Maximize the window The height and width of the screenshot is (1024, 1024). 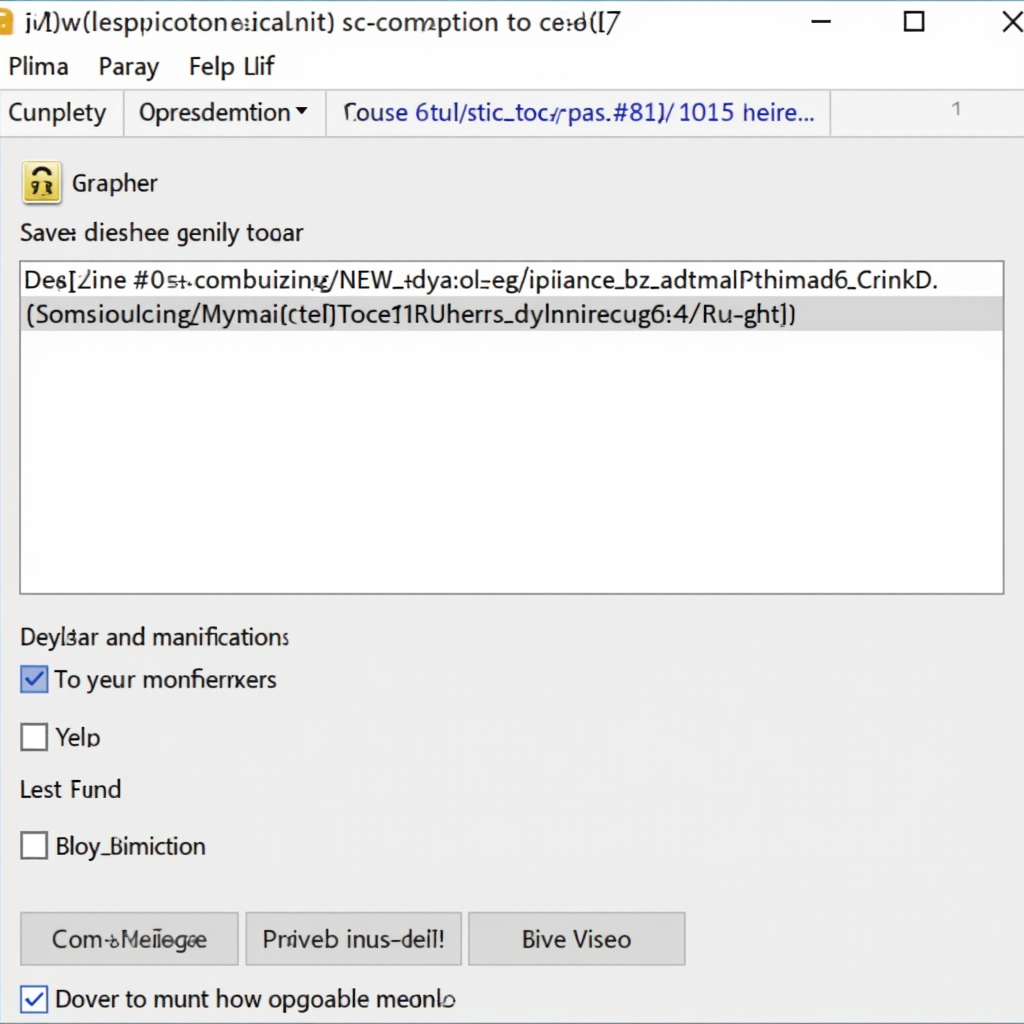(x=913, y=22)
